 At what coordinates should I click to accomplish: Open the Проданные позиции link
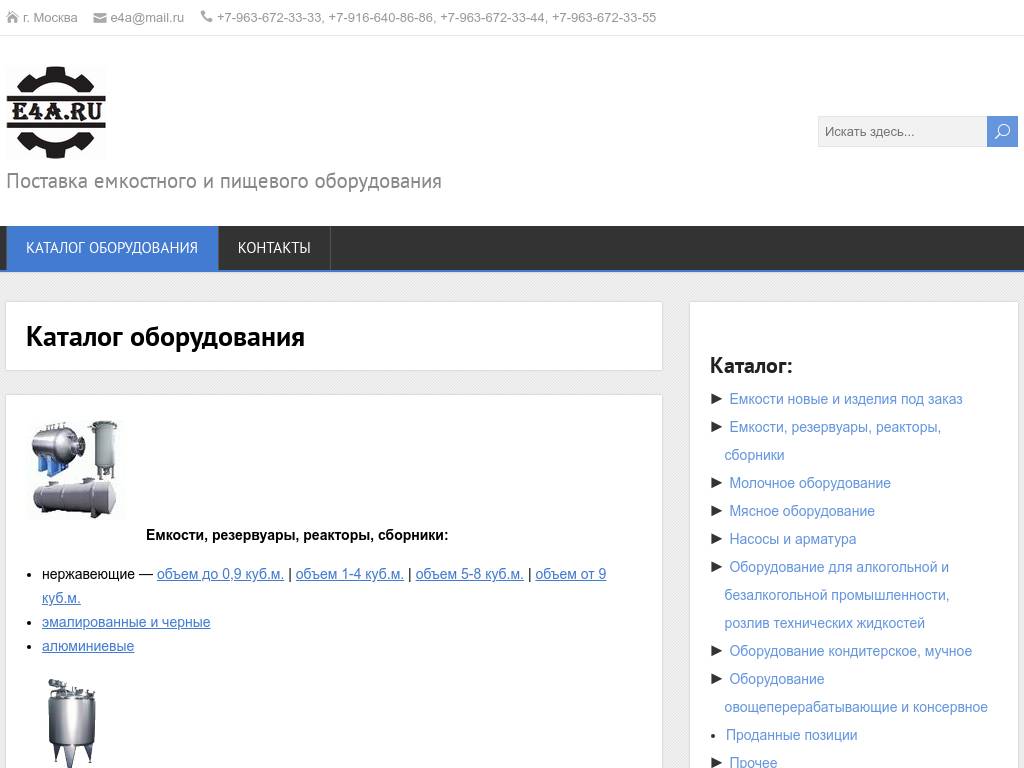(x=791, y=734)
